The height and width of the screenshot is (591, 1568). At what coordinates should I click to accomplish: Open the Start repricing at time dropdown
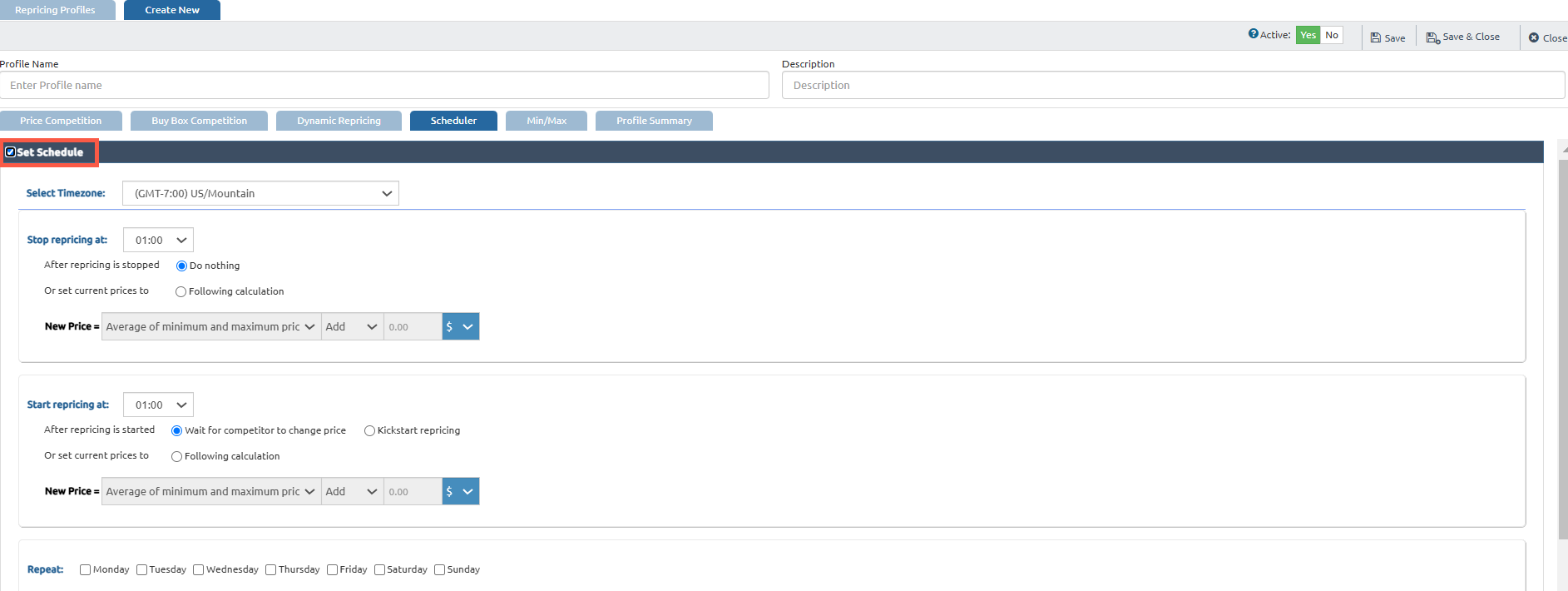158,405
